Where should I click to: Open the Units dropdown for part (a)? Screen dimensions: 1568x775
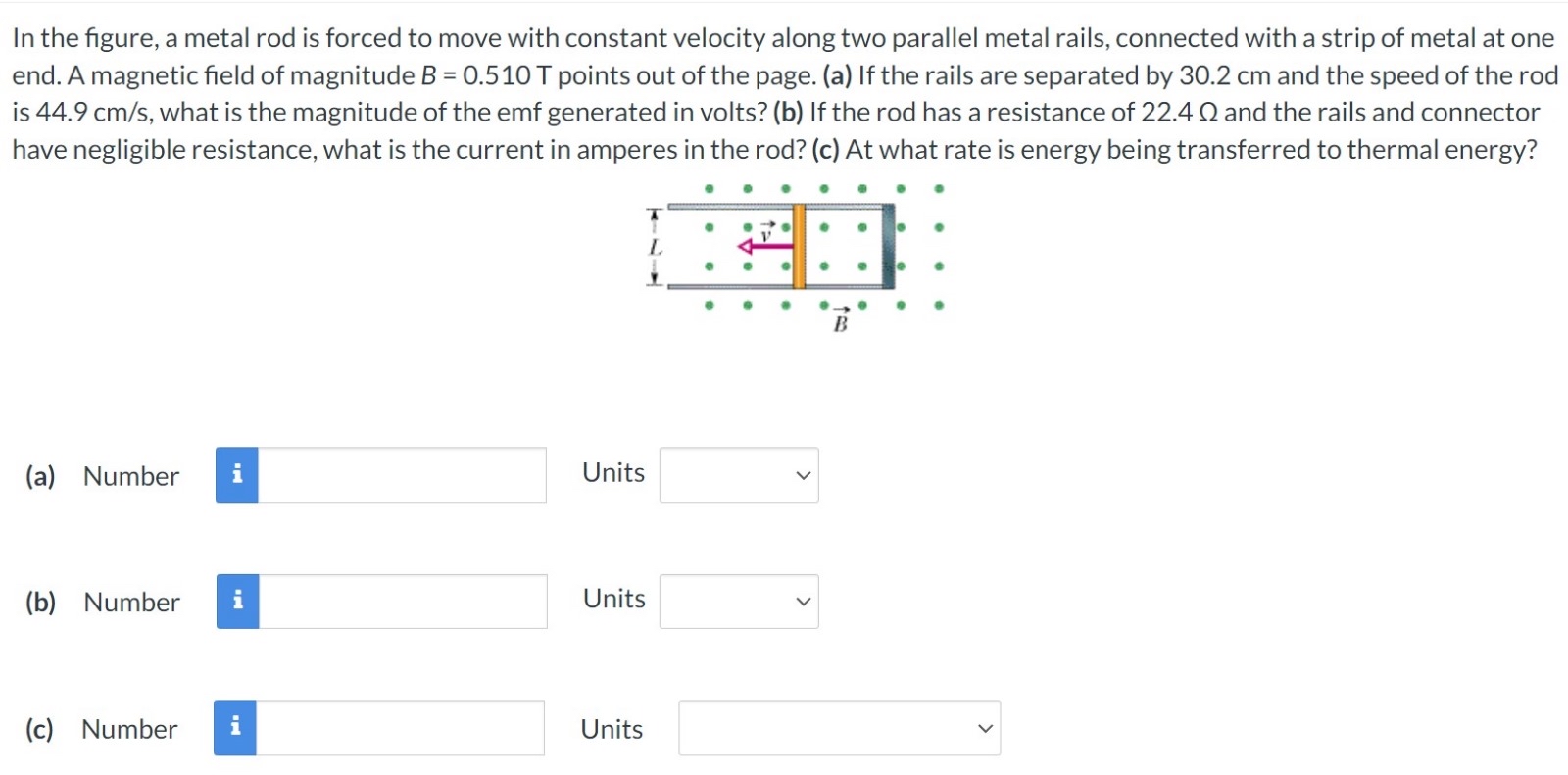(x=739, y=475)
